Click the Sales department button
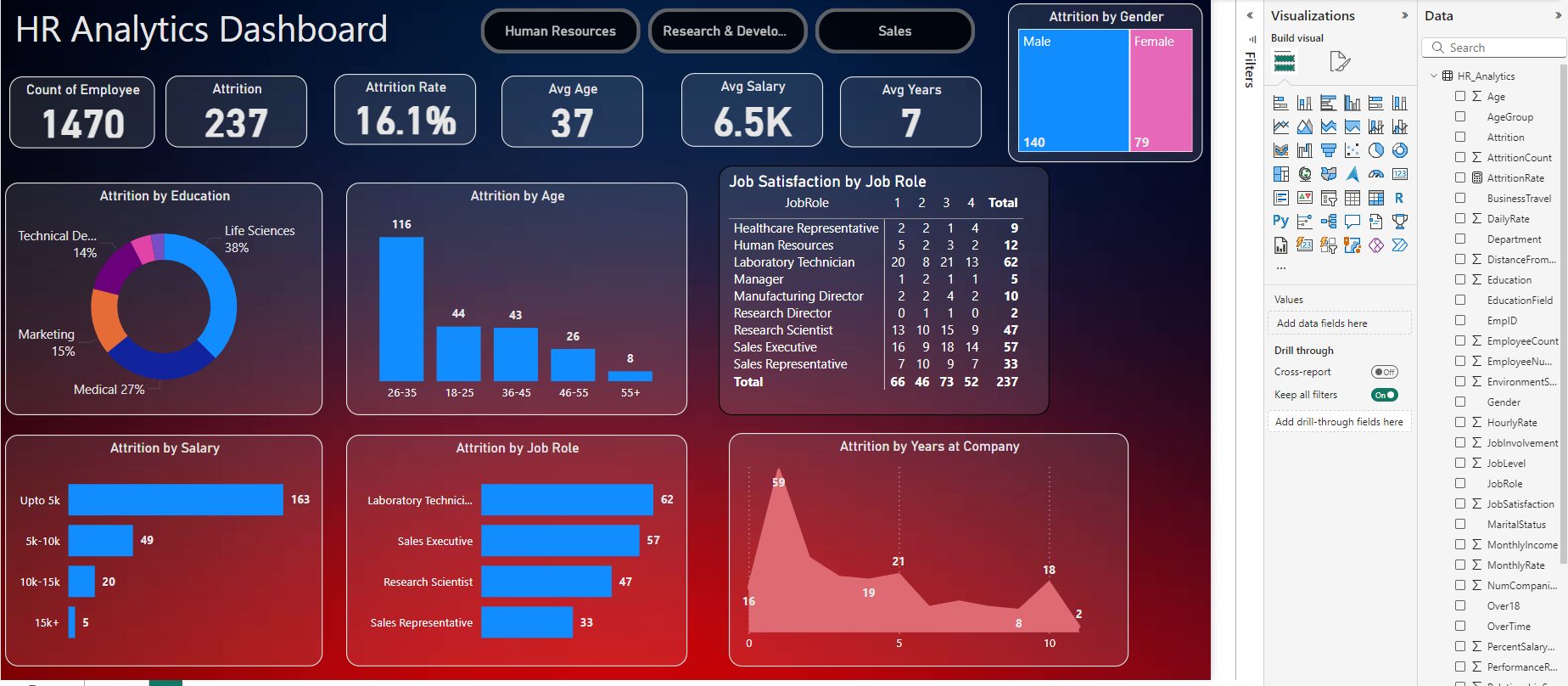Viewport: 1568px width, 686px height. [x=895, y=31]
